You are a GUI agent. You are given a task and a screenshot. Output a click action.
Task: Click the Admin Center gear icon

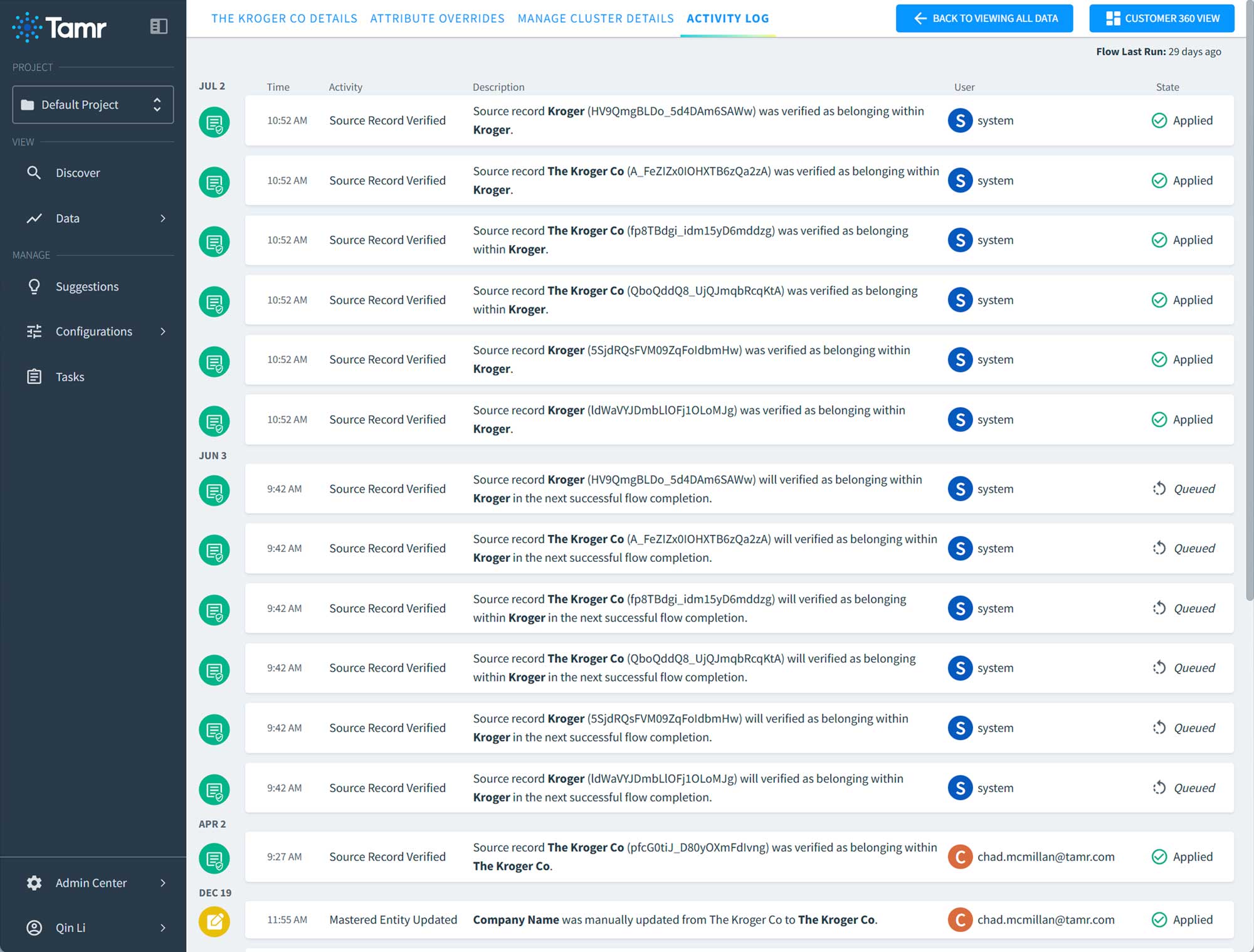pyautogui.click(x=34, y=883)
